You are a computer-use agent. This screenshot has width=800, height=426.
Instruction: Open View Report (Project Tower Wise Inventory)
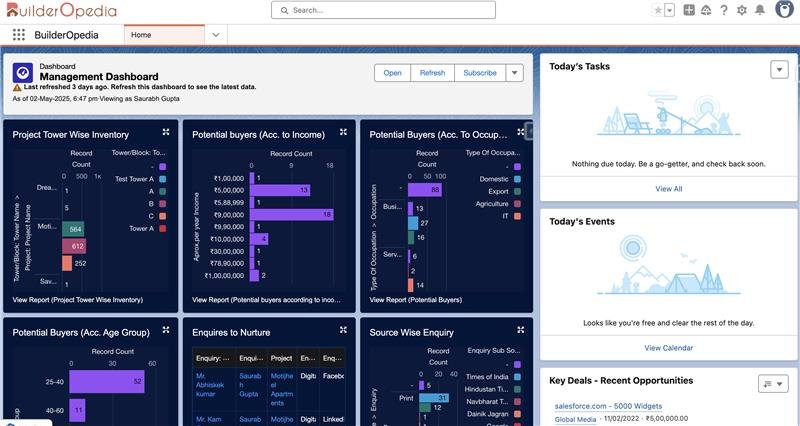pos(78,300)
